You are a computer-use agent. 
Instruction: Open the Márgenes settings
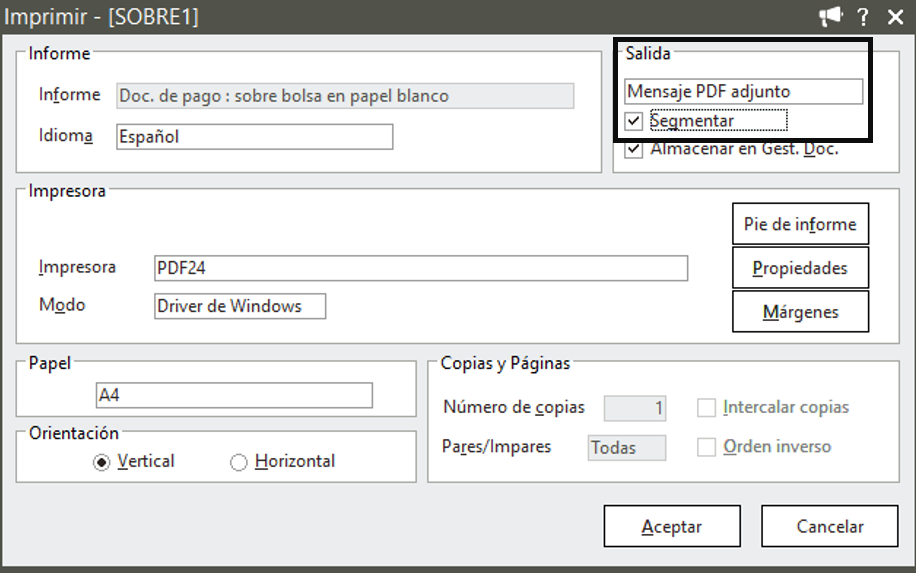point(800,311)
